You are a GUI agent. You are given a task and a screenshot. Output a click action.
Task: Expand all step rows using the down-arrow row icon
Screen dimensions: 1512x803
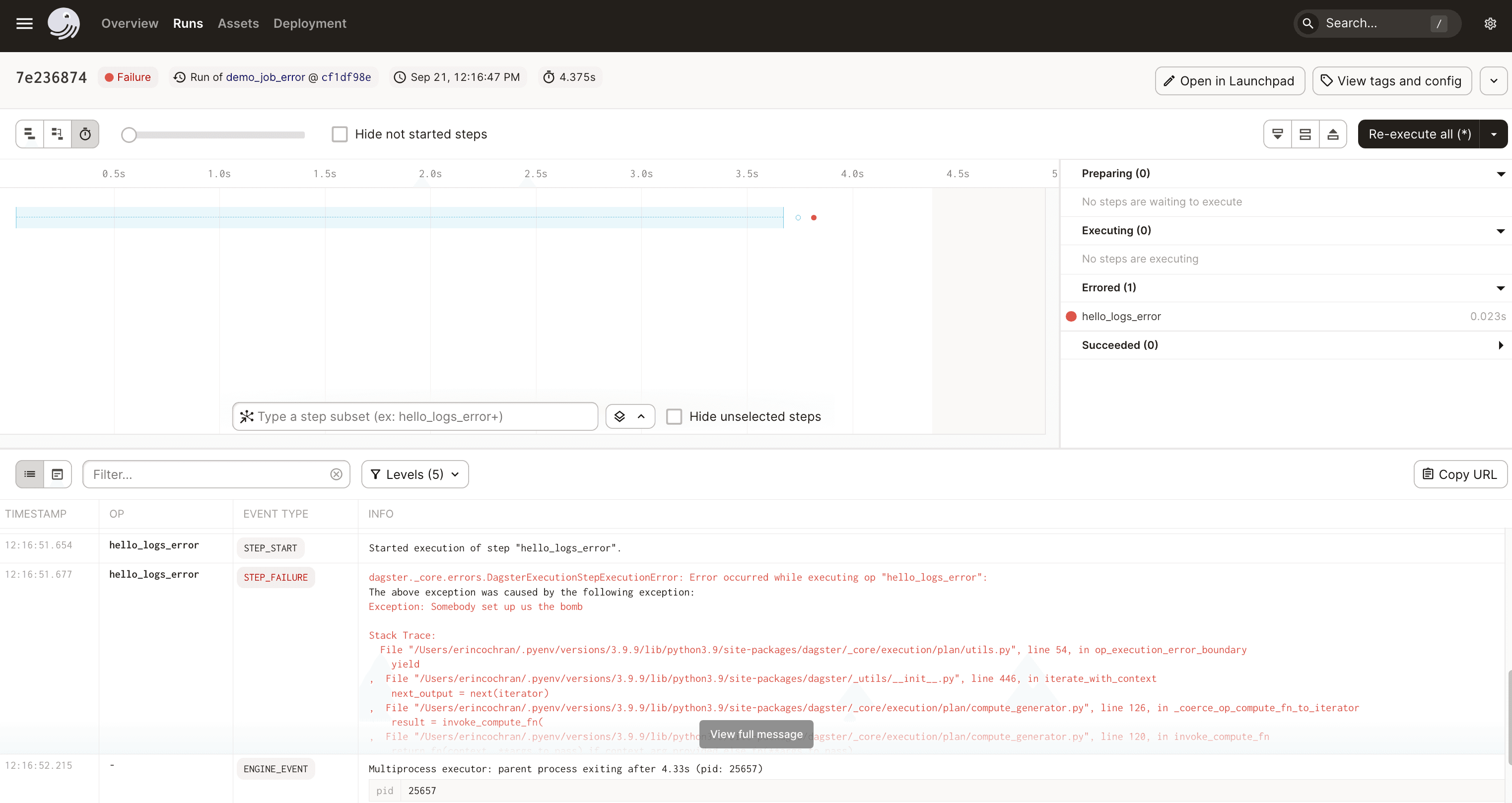coord(1278,134)
